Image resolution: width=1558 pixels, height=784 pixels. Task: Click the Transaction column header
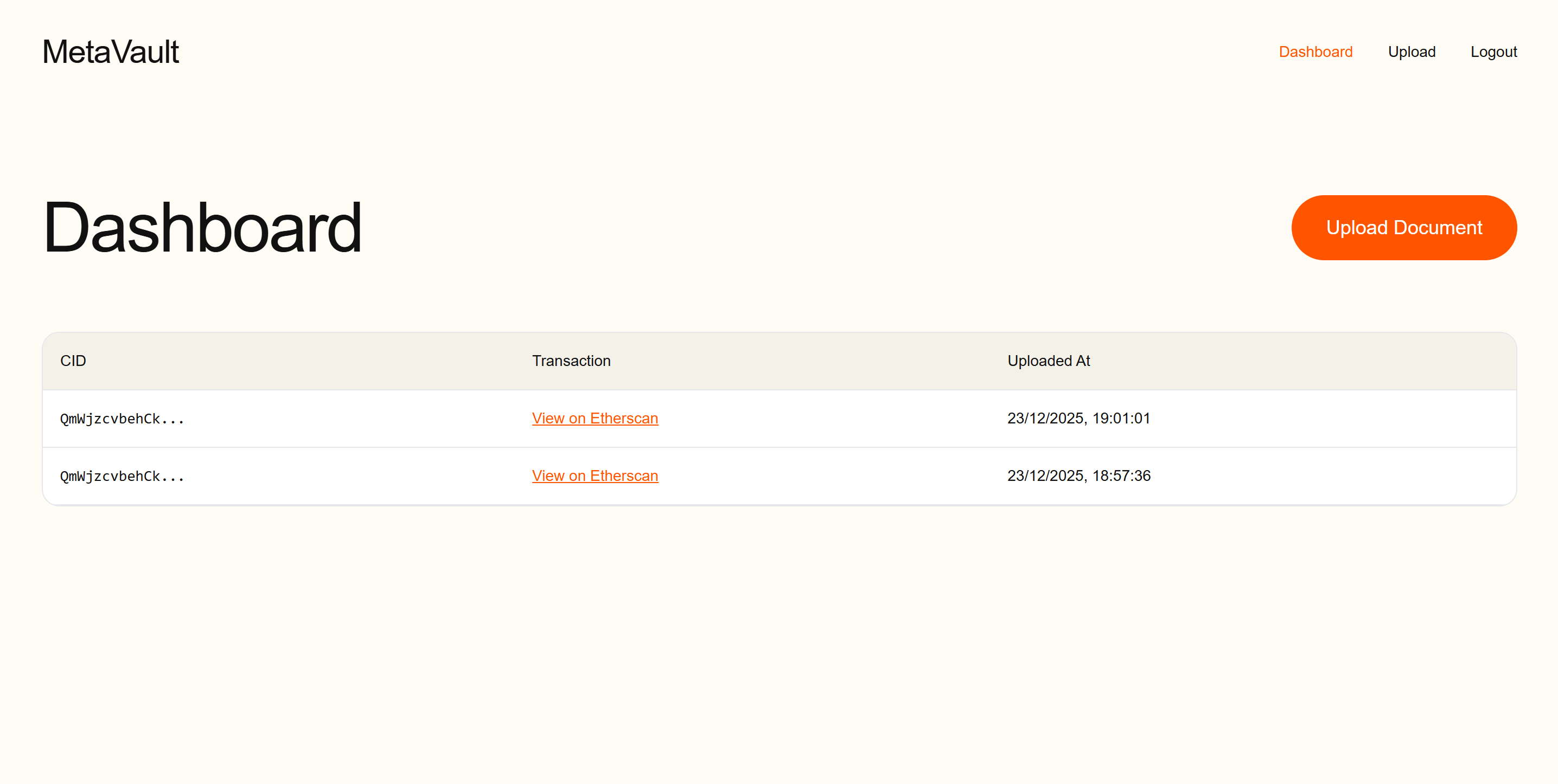(x=572, y=361)
